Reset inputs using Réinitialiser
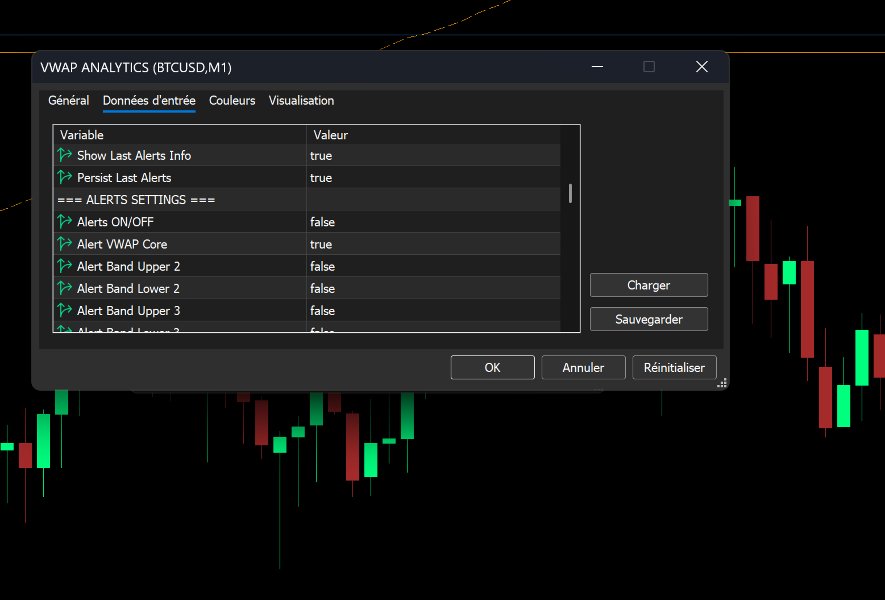This screenshot has width=885, height=600. click(674, 367)
